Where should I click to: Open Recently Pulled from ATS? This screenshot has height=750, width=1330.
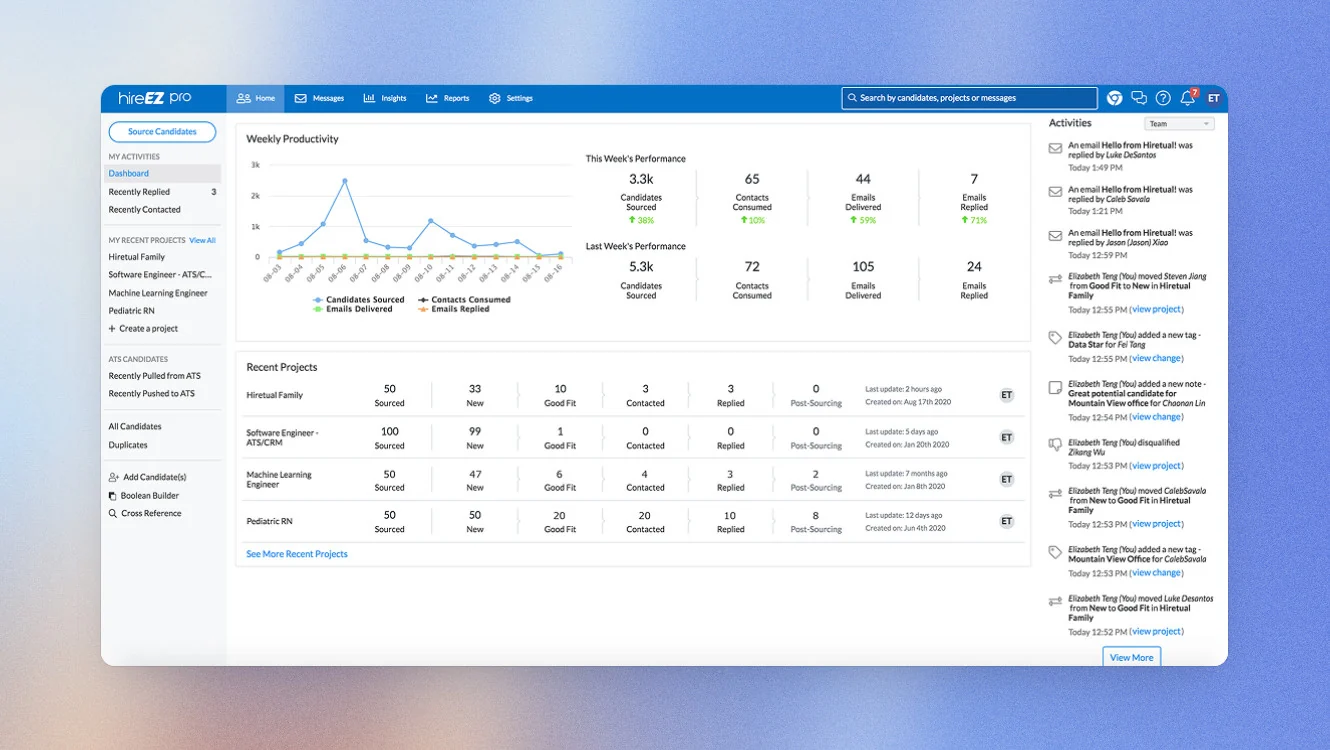click(x=155, y=376)
